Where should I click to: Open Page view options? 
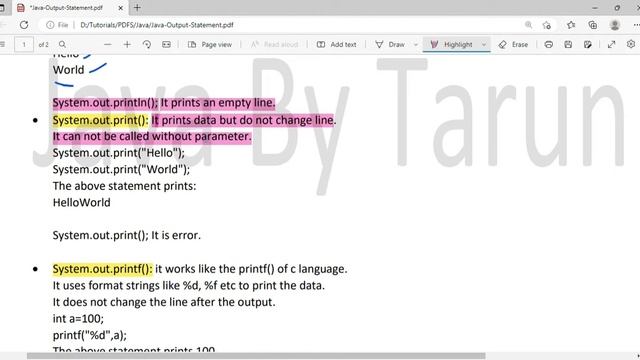coord(210,44)
